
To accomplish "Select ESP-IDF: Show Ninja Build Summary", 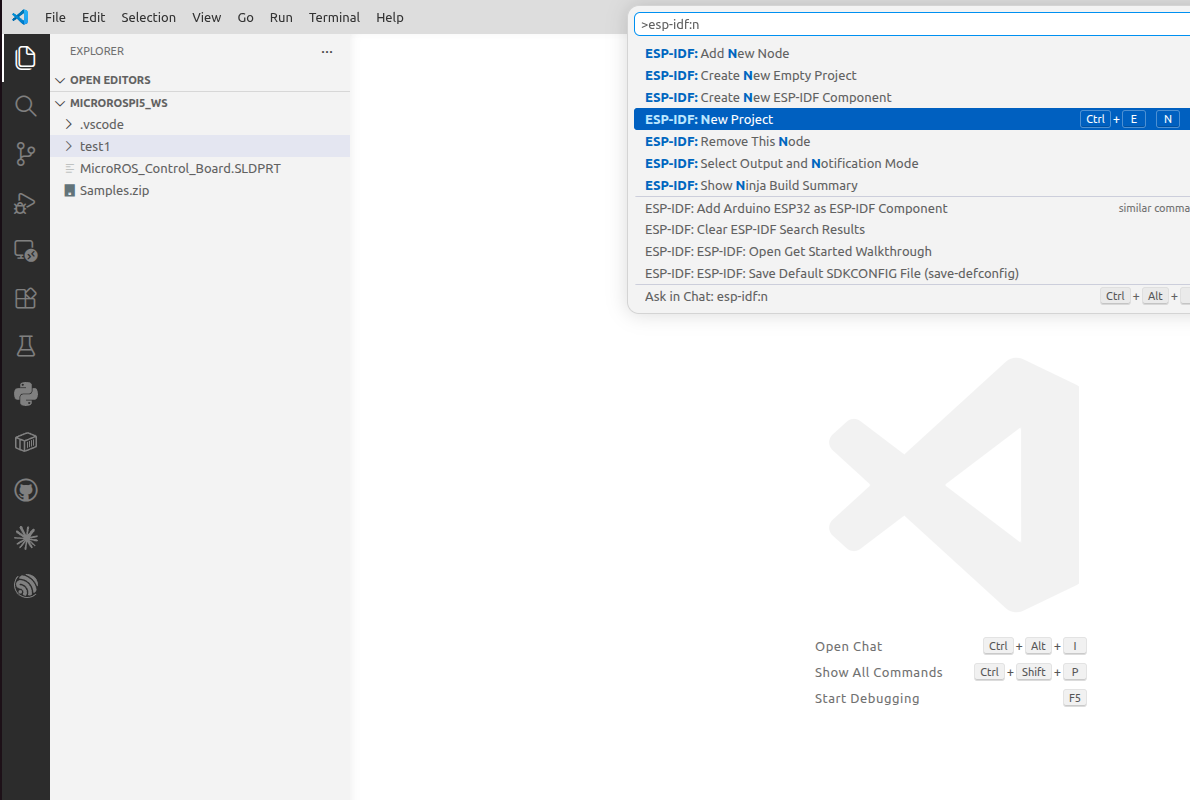I will pos(911,185).
